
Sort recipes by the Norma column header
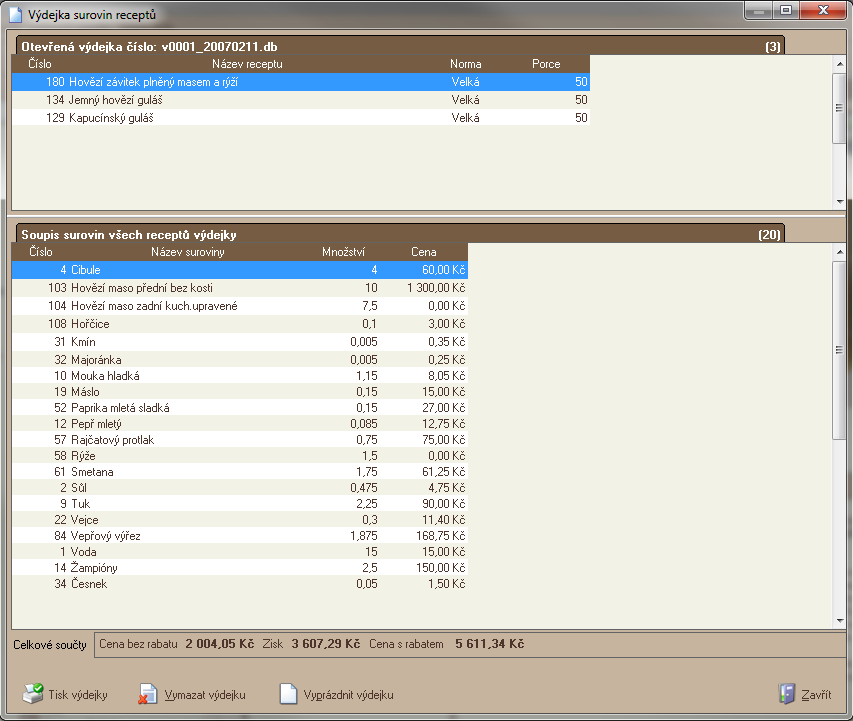[x=465, y=64]
